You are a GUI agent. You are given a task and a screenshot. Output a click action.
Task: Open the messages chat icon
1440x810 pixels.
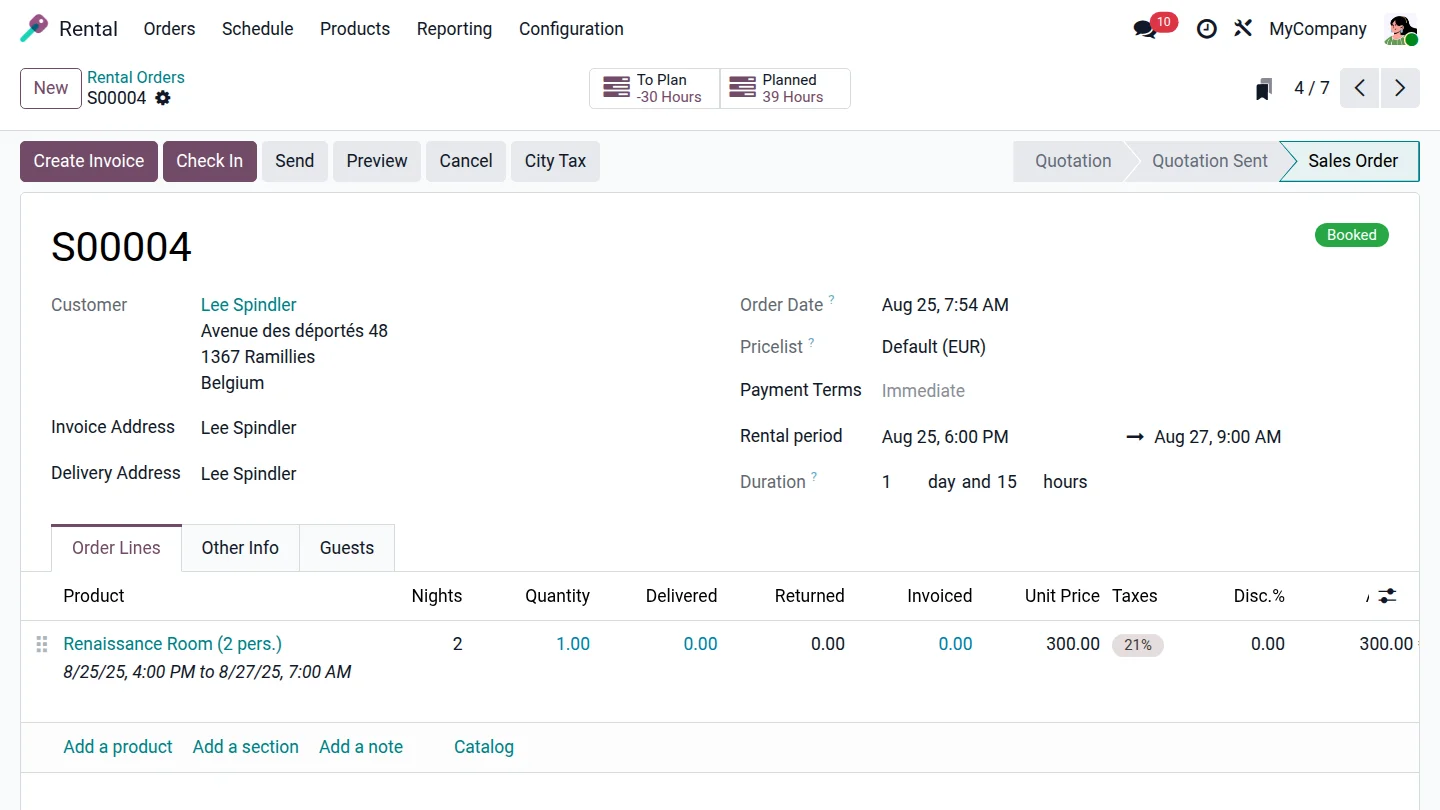point(1145,29)
